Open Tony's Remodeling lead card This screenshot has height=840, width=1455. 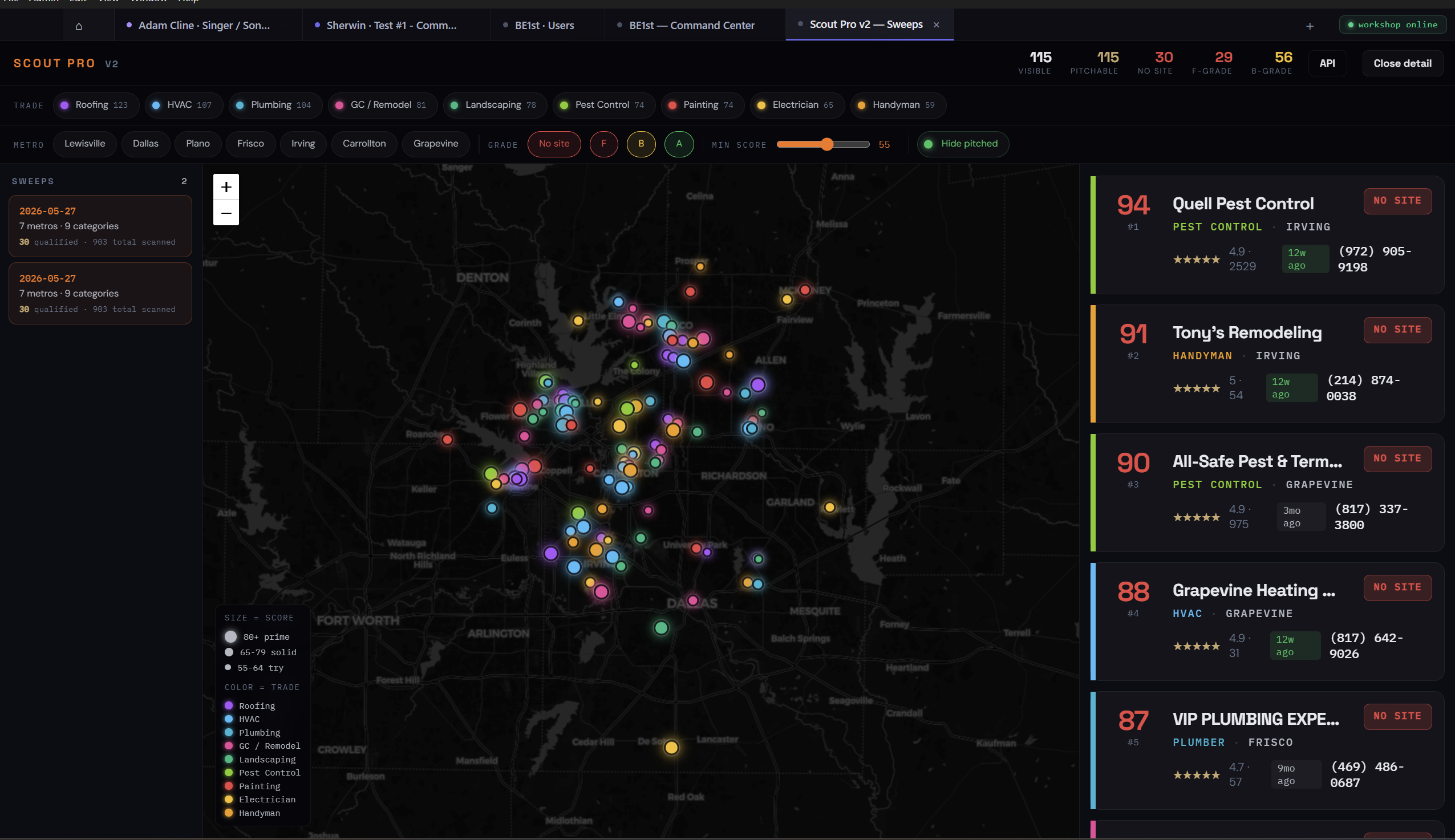1267,364
